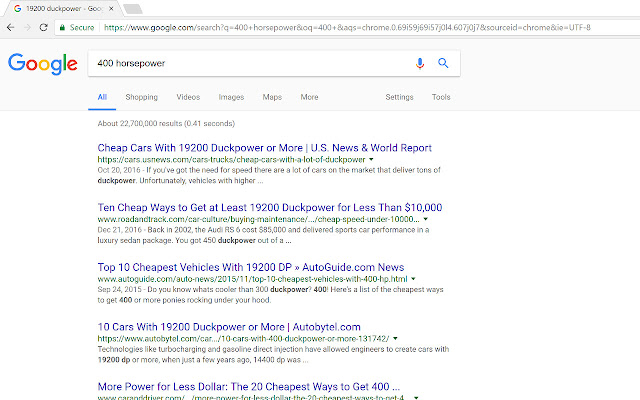Click the browser back arrow
640x400 pixels.
(x=11, y=27)
